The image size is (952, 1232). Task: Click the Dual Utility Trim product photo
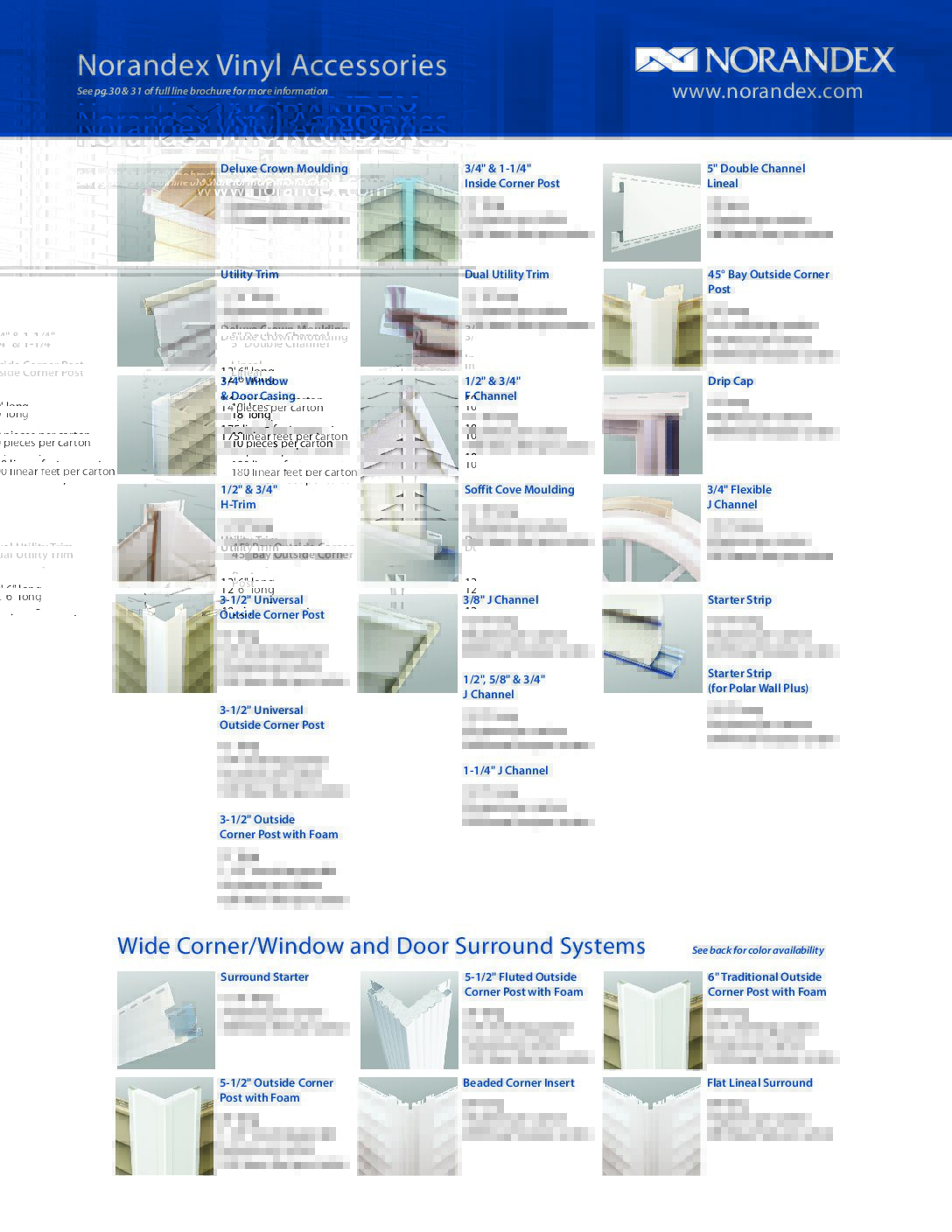(409, 318)
